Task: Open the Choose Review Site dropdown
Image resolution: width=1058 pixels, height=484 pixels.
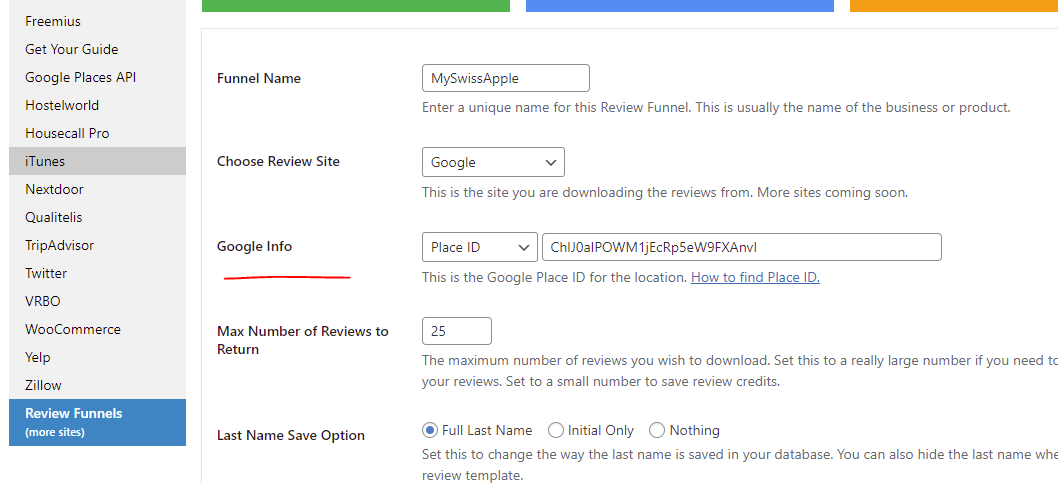Action: coord(493,162)
